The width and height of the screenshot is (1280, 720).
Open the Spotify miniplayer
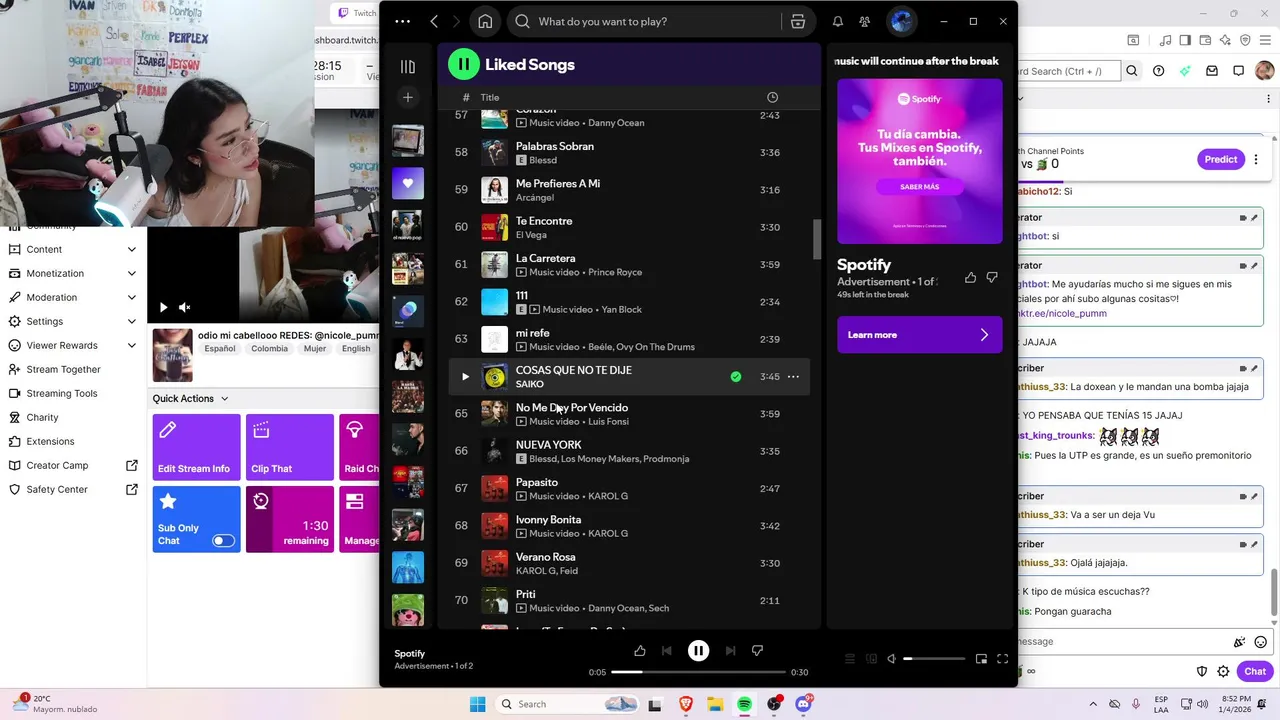coord(981,659)
